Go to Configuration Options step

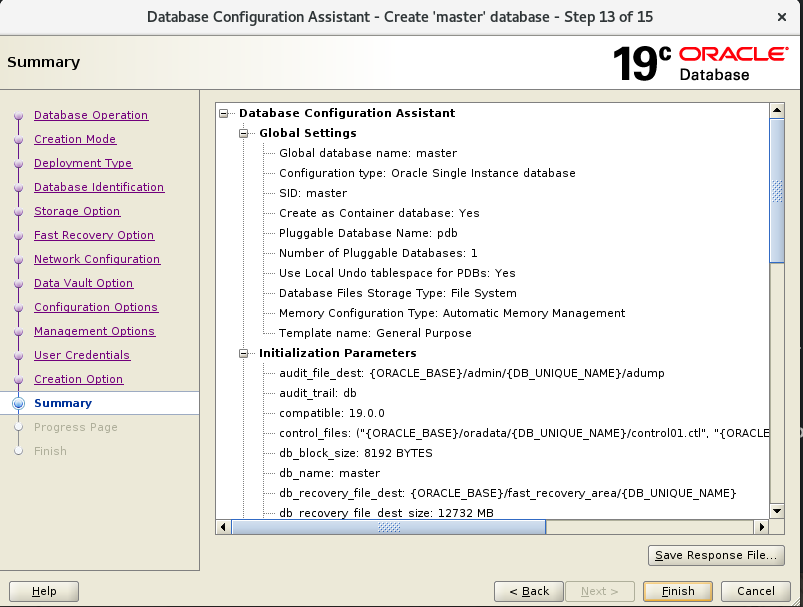pos(96,307)
